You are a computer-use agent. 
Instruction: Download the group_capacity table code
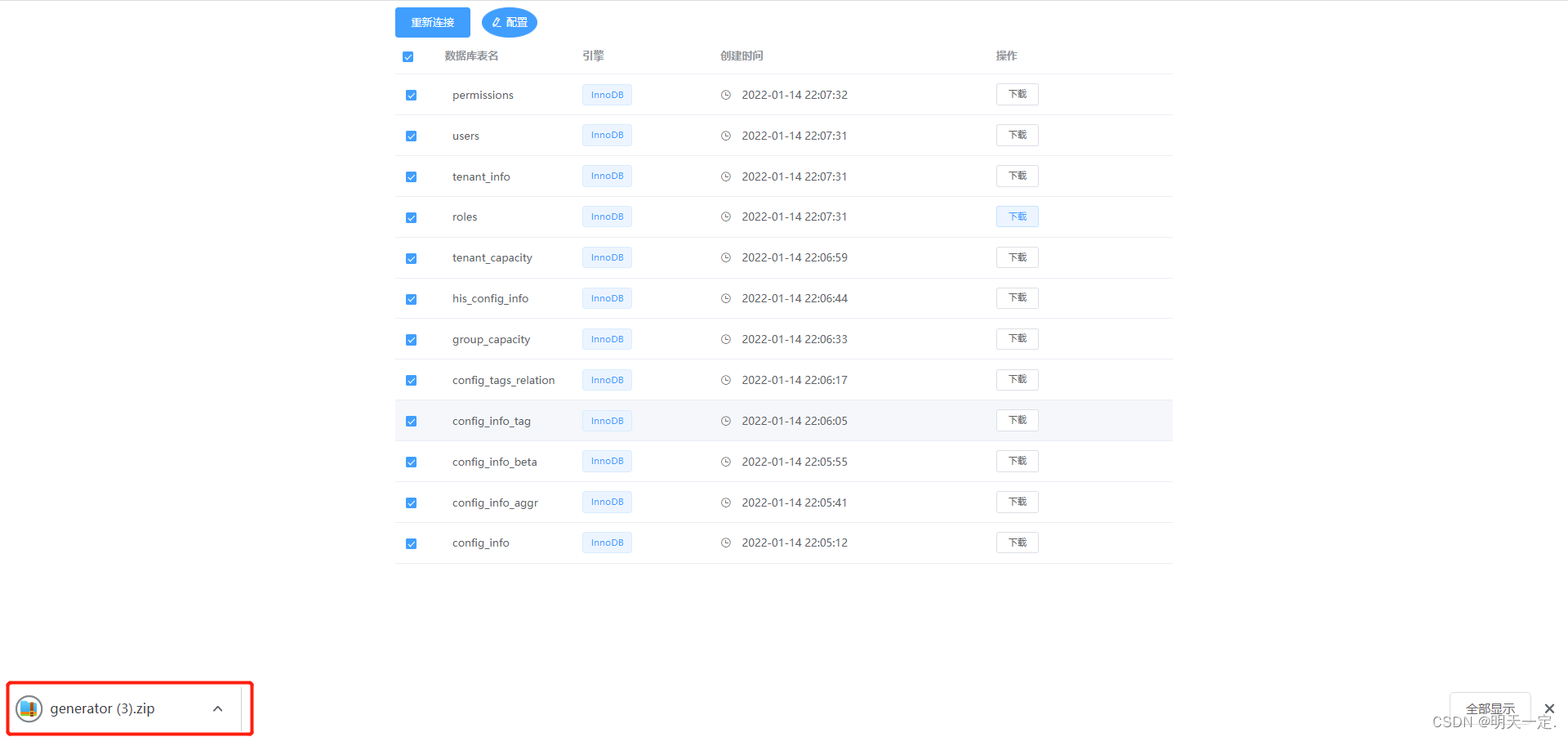click(x=1018, y=338)
